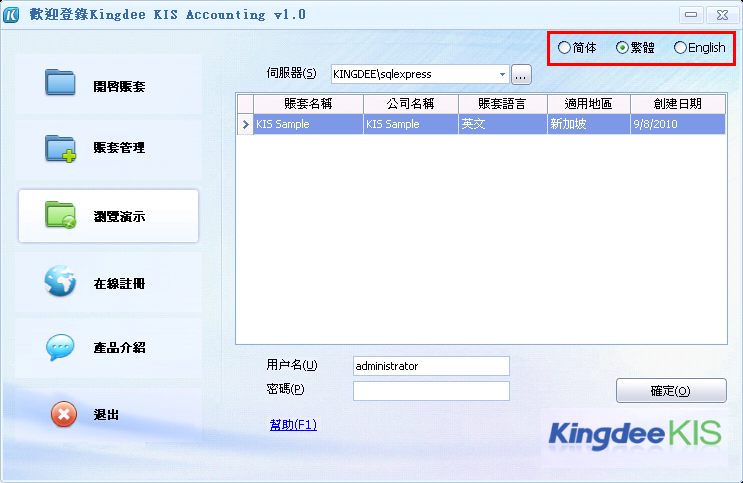Close the Kingdee KIS login window
Viewport: 743px width, 483px height.
[x=722, y=15]
